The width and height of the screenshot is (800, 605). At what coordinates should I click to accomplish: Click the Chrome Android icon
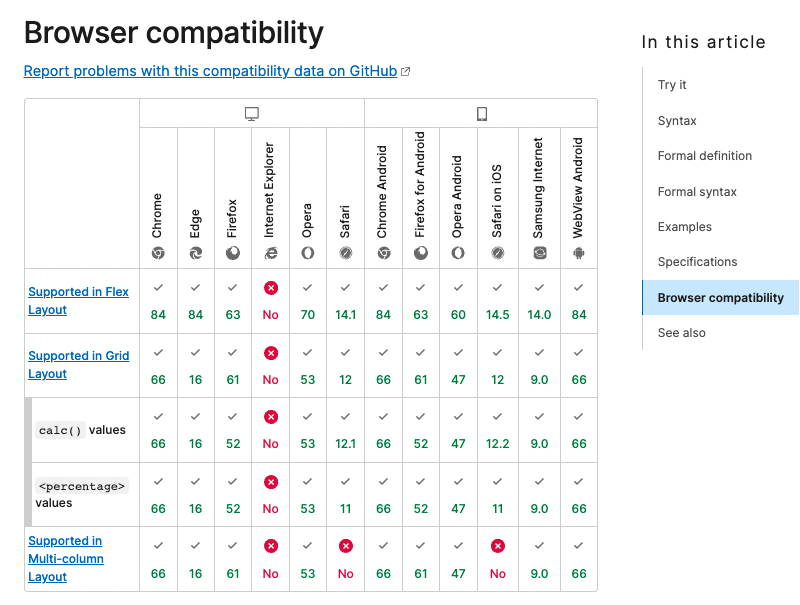[x=384, y=253]
